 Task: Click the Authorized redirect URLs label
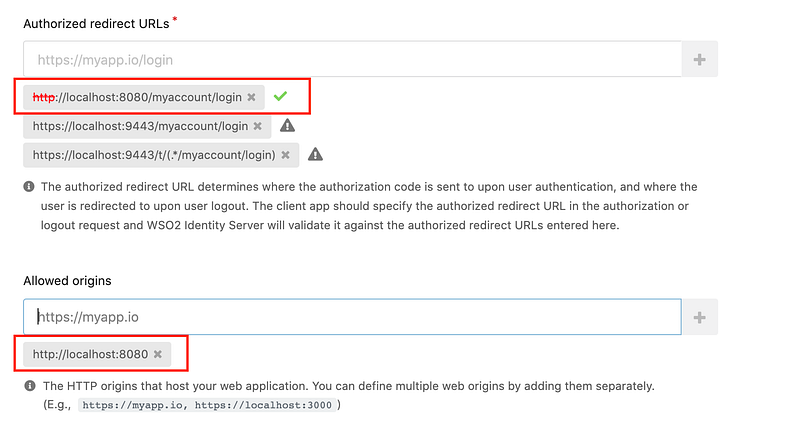point(96,24)
